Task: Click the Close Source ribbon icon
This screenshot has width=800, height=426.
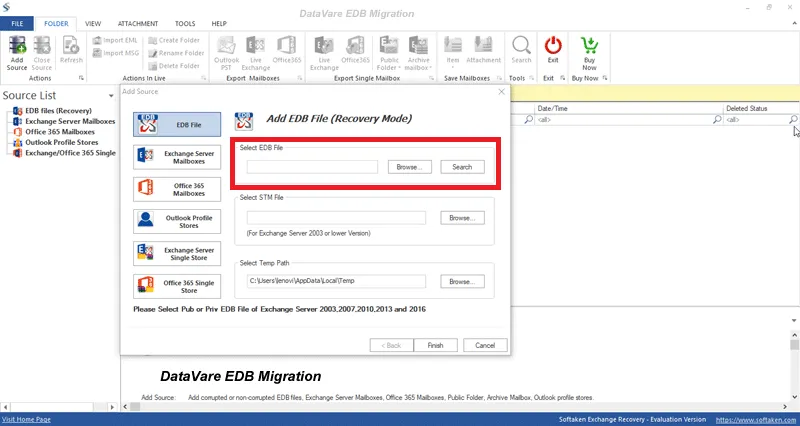Action: click(x=42, y=53)
